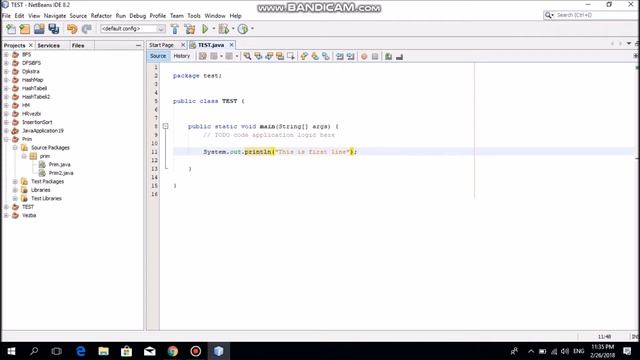The image size is (640, 360).
Task: Open the File menu
Action: 7,16
